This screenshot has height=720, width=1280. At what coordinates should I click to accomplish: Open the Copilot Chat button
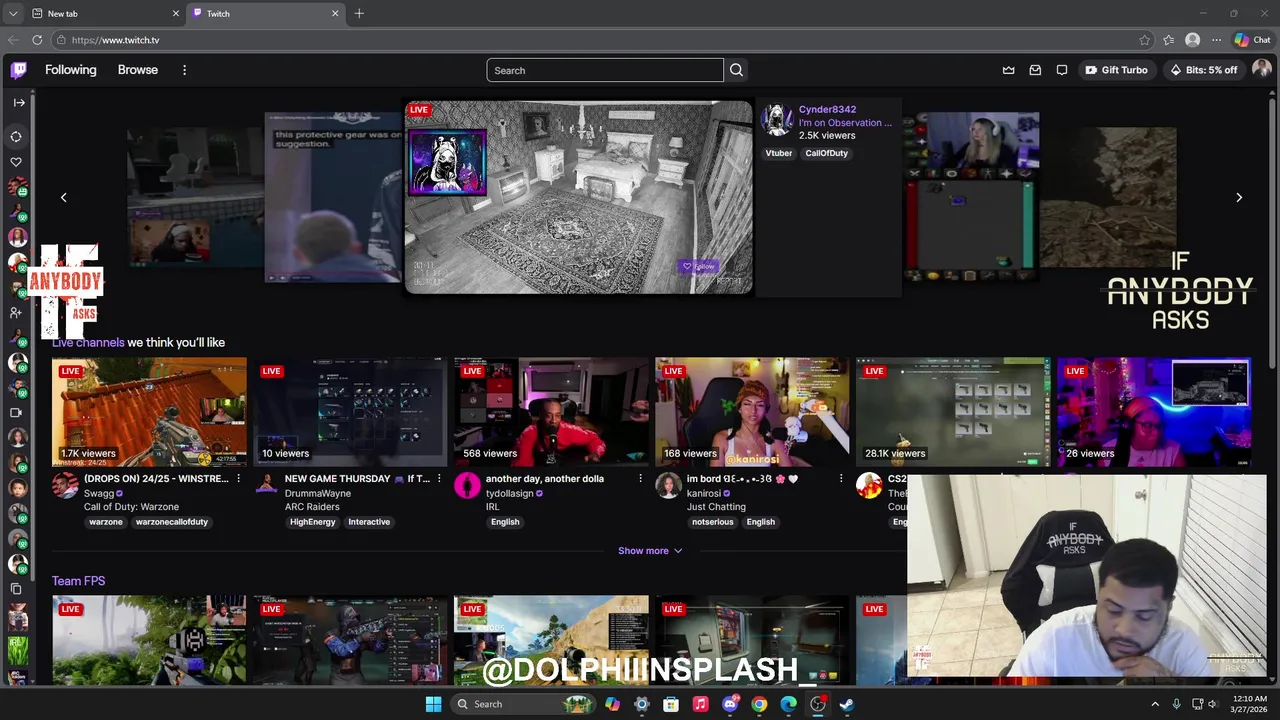tap(1252, 40)
